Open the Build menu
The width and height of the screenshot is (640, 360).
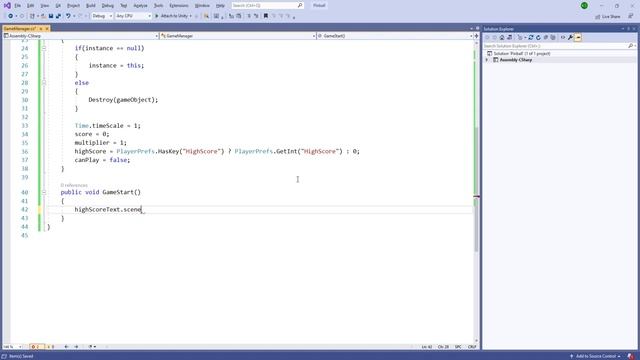(x=91, y=6)
